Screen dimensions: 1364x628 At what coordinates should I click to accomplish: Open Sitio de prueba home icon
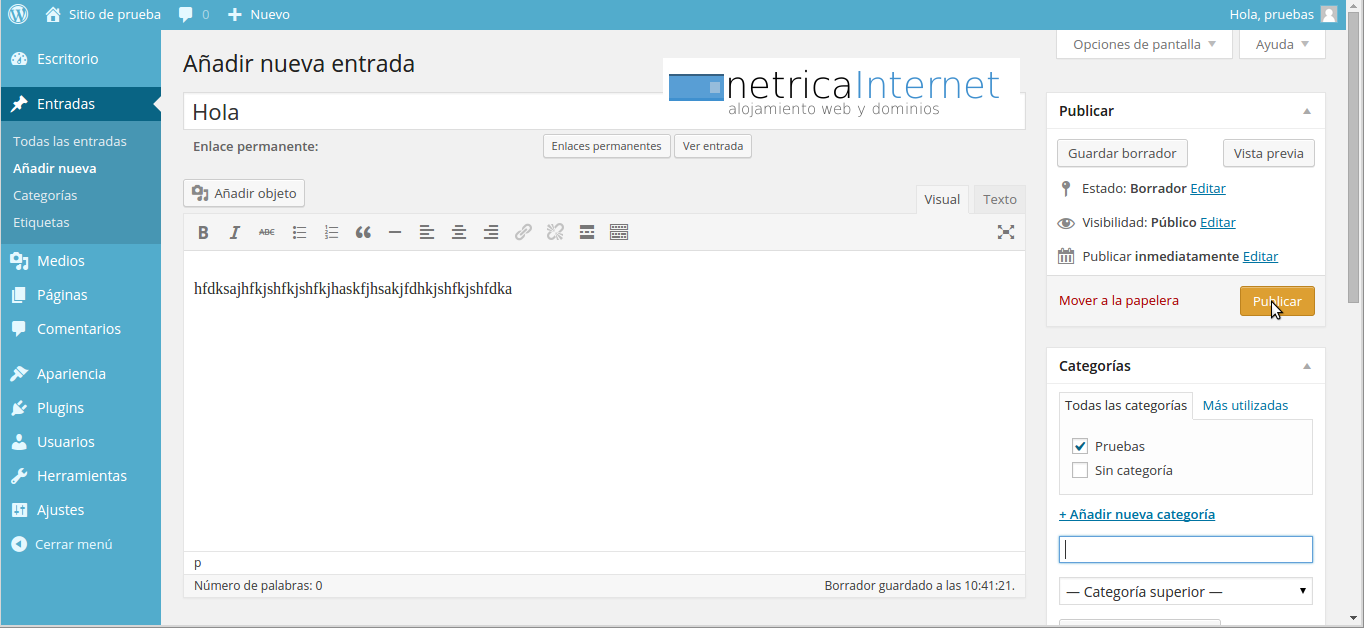click(x=53, y=14)
